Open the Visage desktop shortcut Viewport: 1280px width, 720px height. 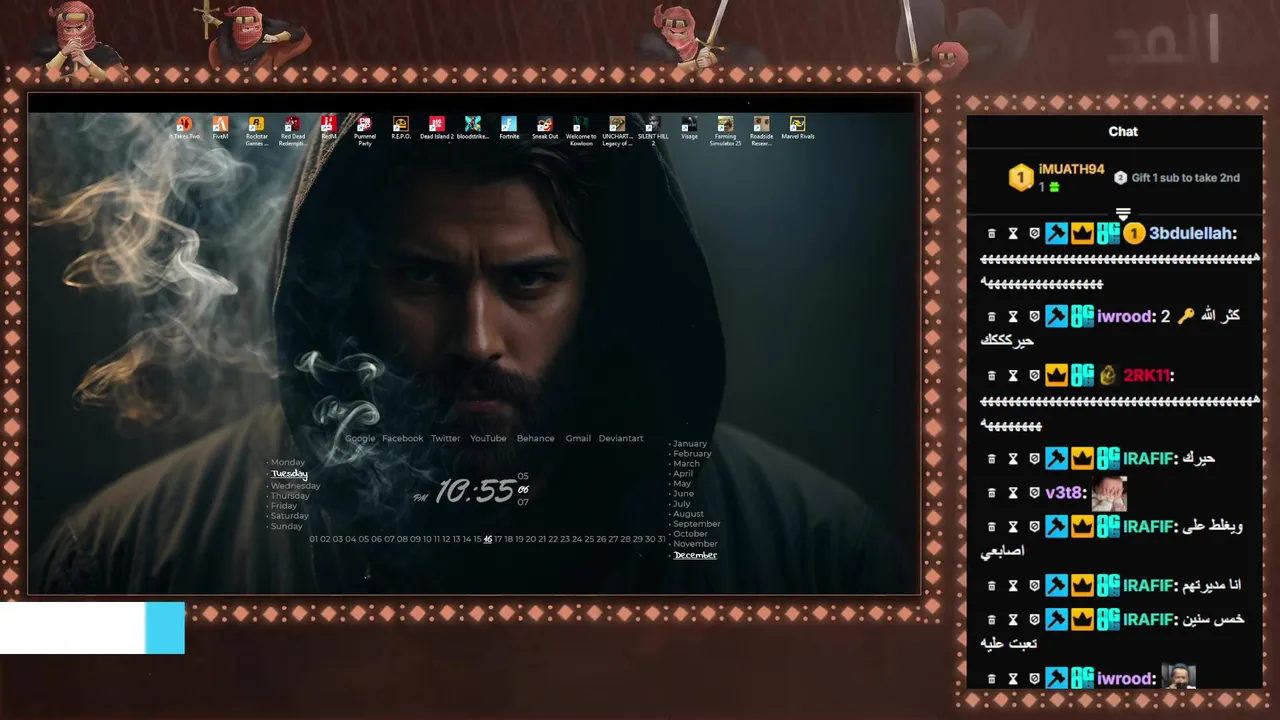point(689,128)
